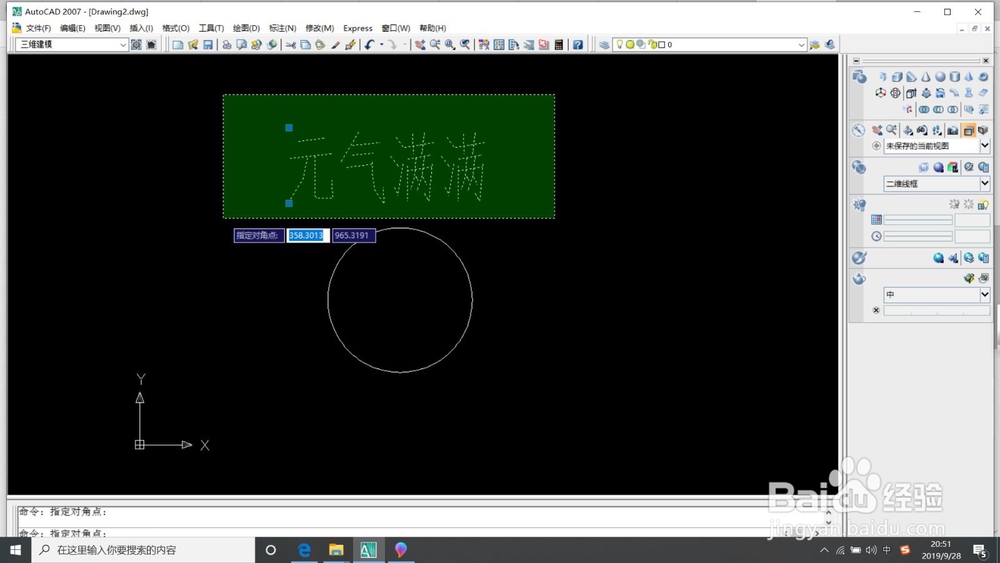1000x563 pixels.
Task: Click the lower blue grip on text
Action: 289,203
